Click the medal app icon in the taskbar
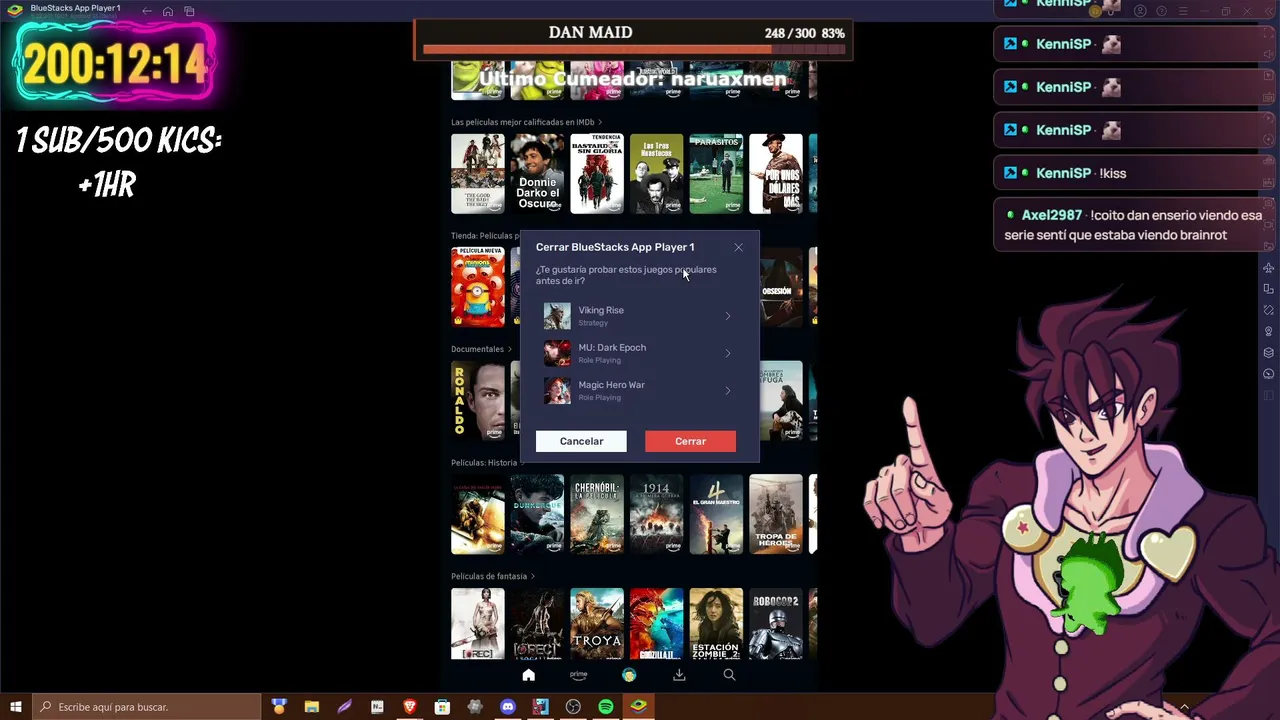Viewport: 1280px width, 720px height. pos(279,706)
